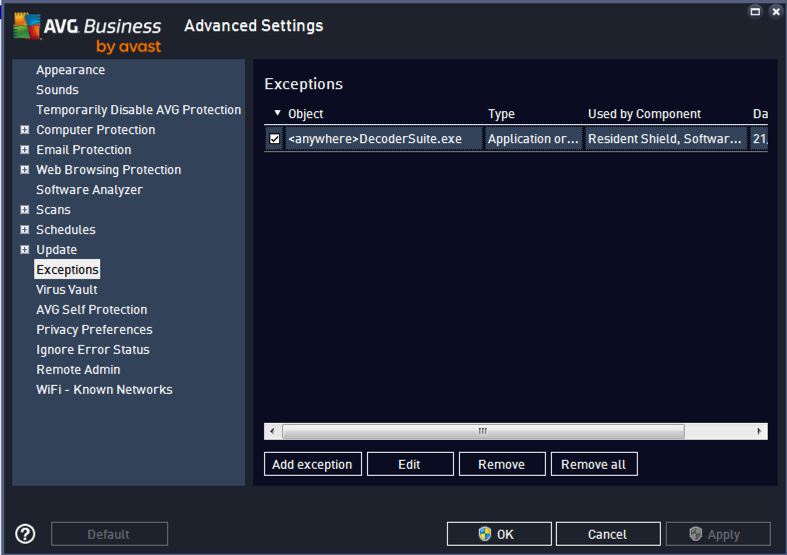Expand the Scans tree node
787x555 pixels.
point(24,209)
